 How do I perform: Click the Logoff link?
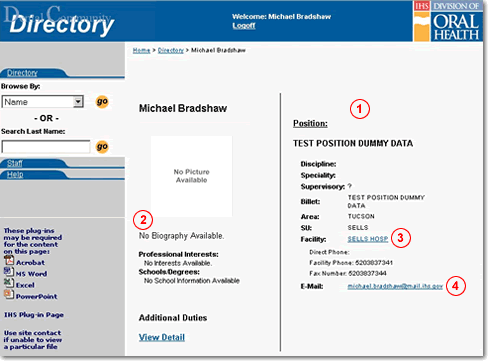tap(244, 26)
